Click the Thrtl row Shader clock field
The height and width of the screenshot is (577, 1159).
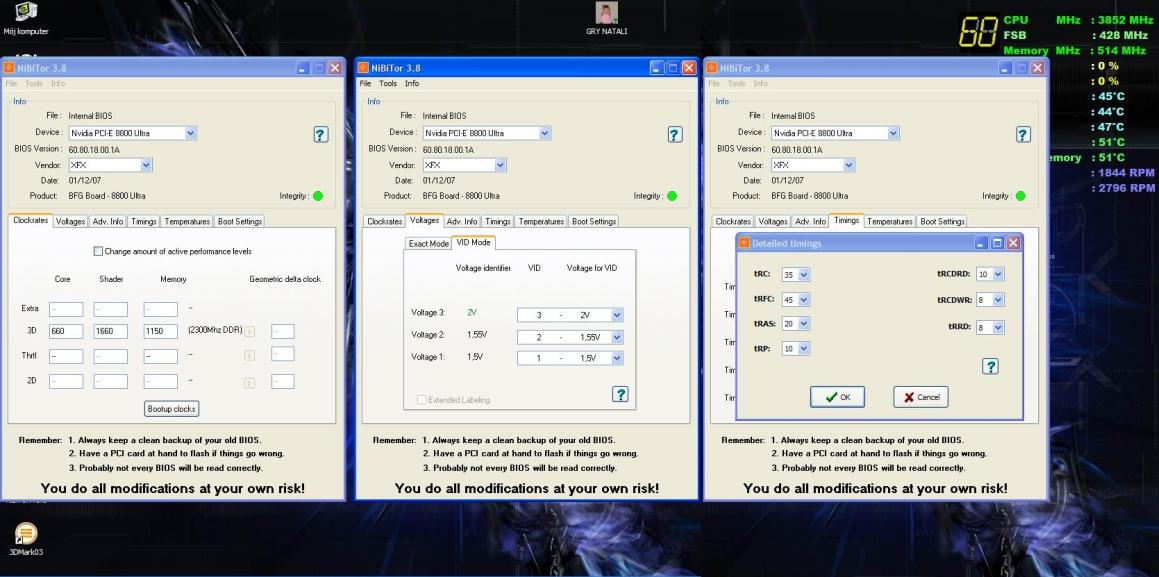click(111, 356)
